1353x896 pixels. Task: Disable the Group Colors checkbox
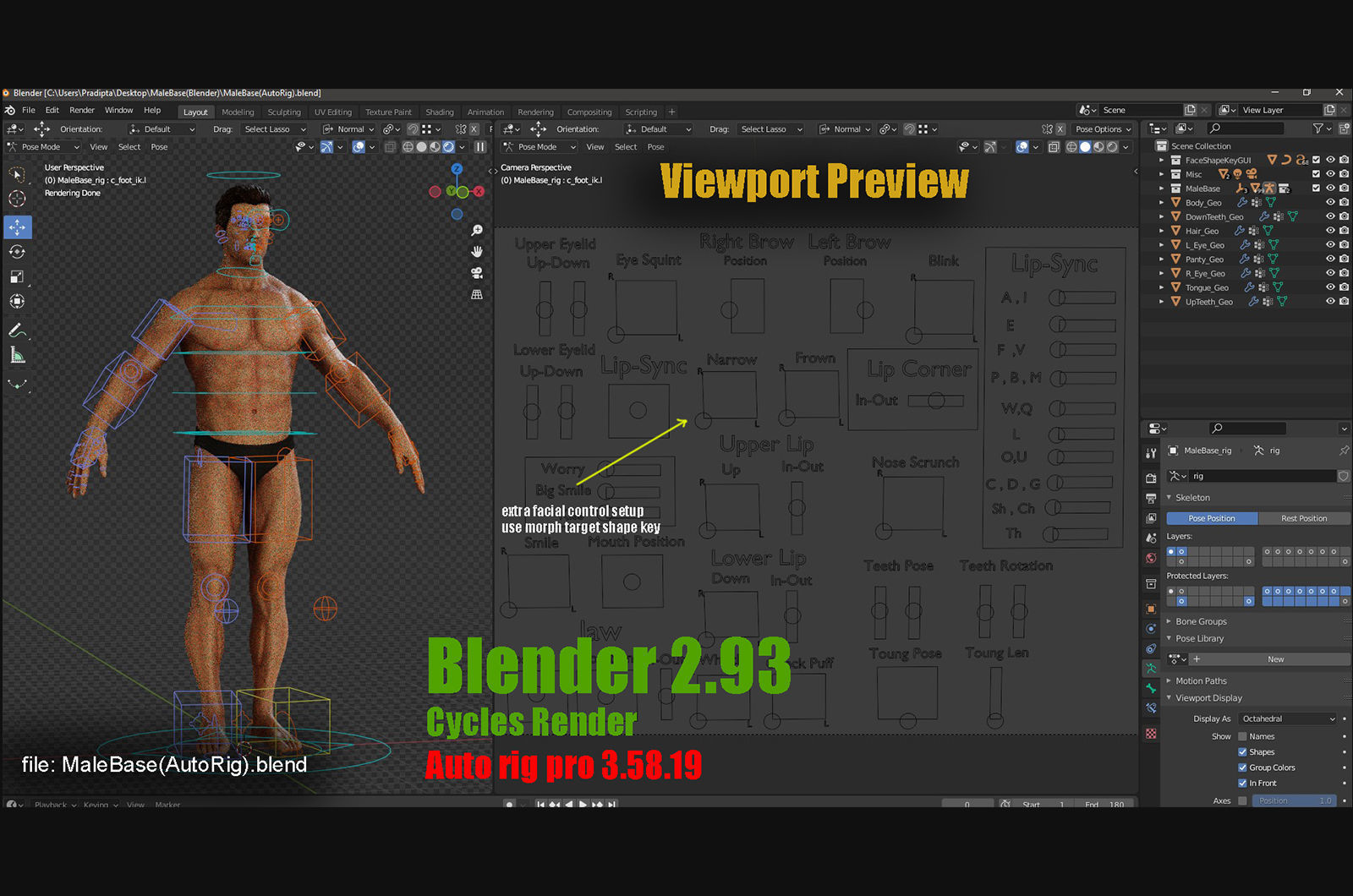pos(1242,768)
